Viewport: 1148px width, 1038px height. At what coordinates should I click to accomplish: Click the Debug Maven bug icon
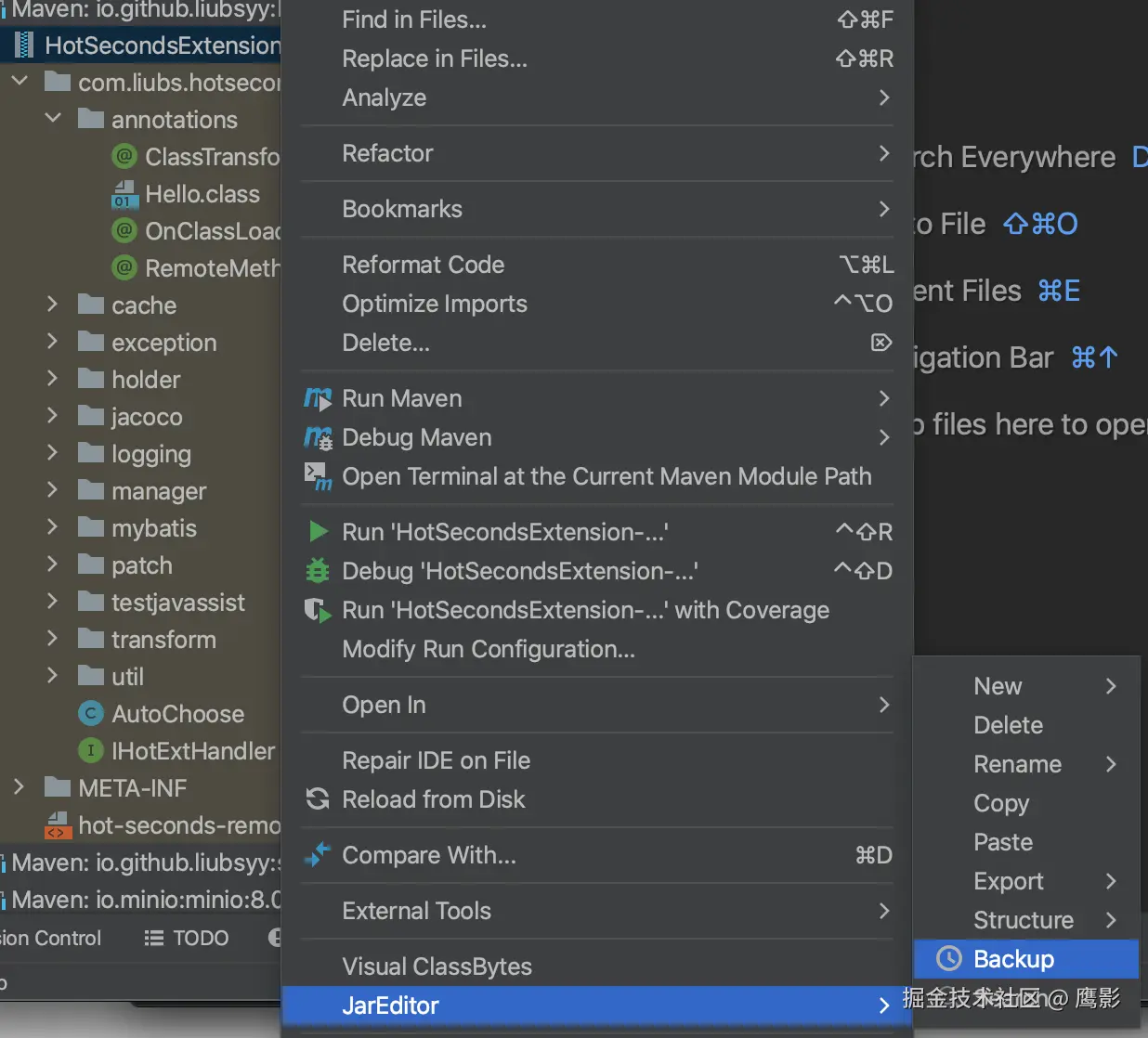tap(318, 437)
